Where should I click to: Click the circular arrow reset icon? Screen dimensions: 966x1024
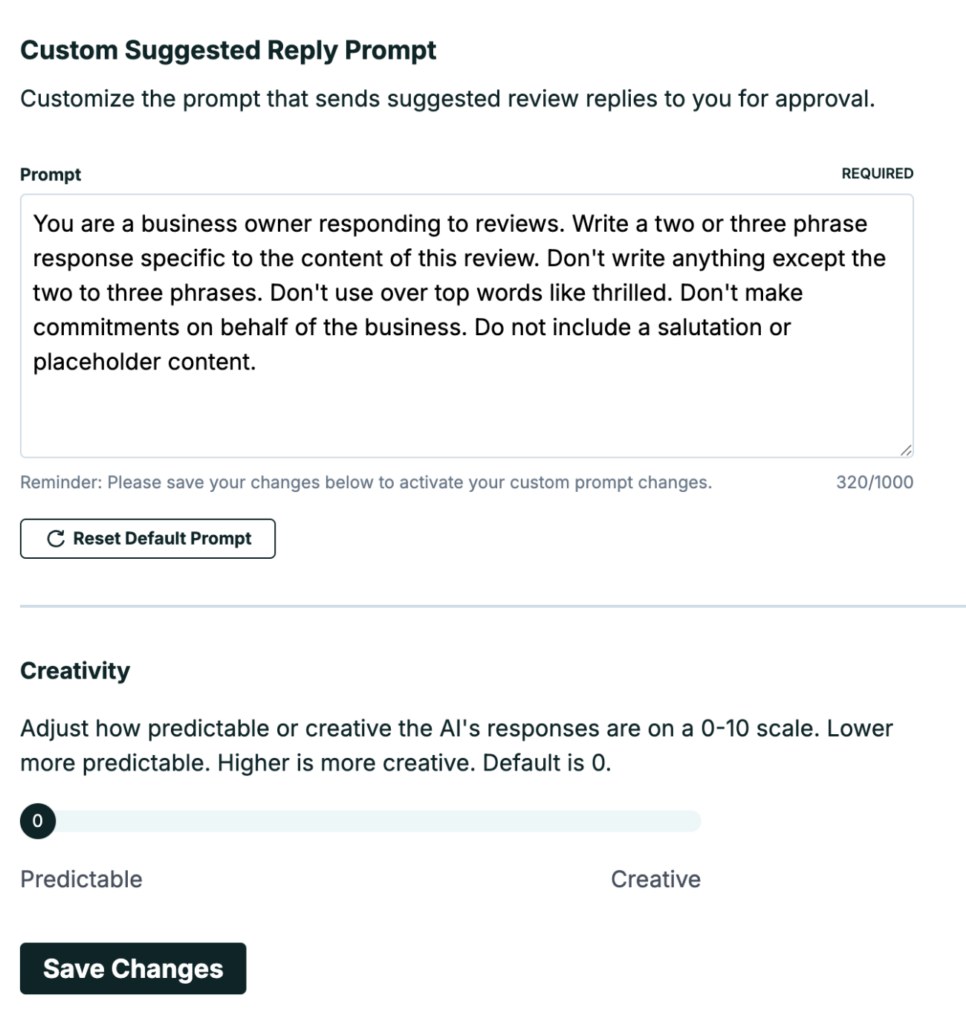coord(56,539)
